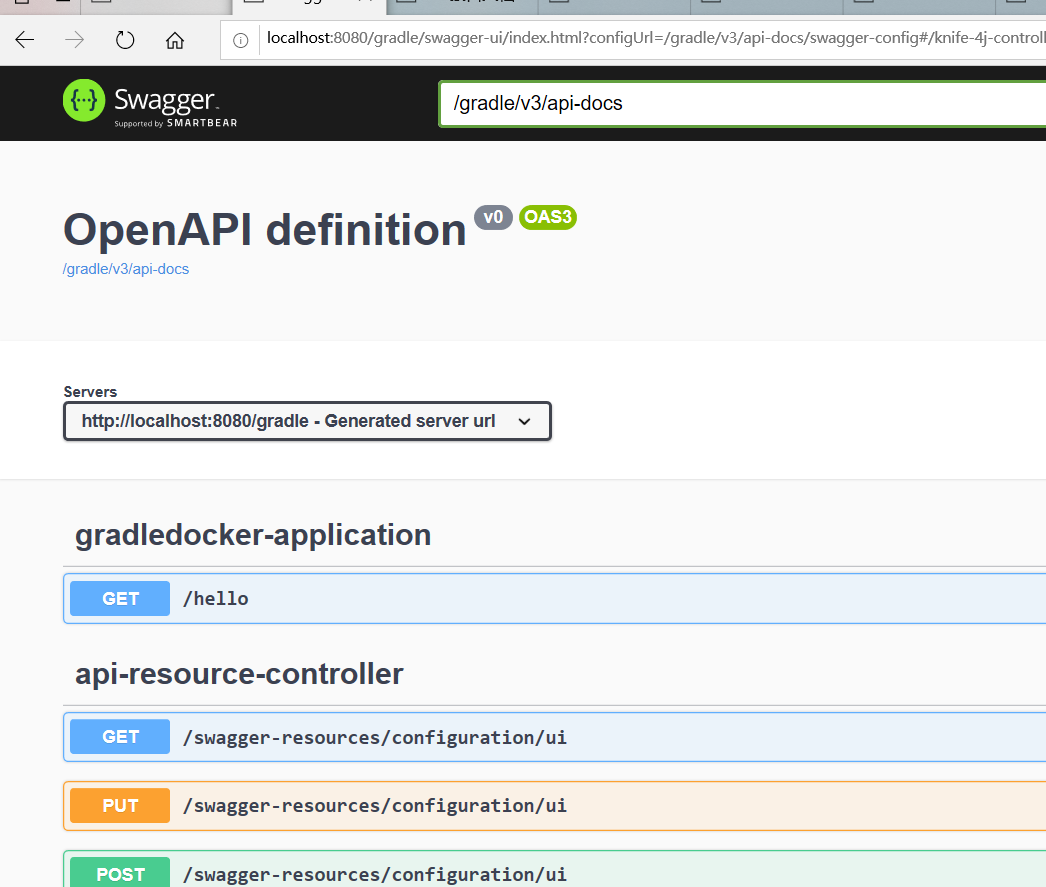Click the Servers label
1046x887 pixels.
90,391
